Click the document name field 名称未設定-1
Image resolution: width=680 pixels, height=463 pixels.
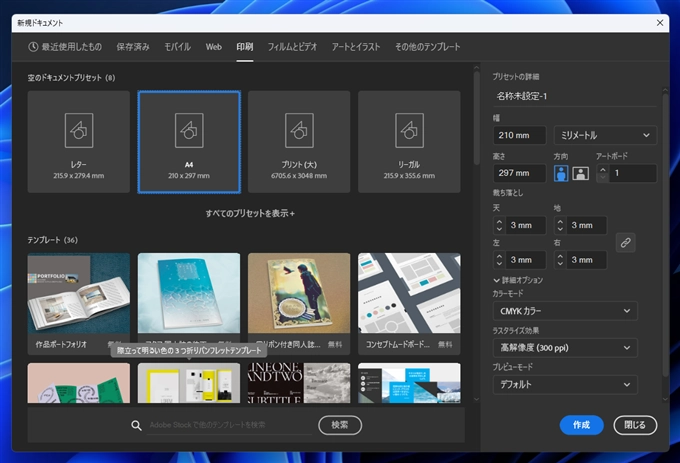click(x=575, y=96)
